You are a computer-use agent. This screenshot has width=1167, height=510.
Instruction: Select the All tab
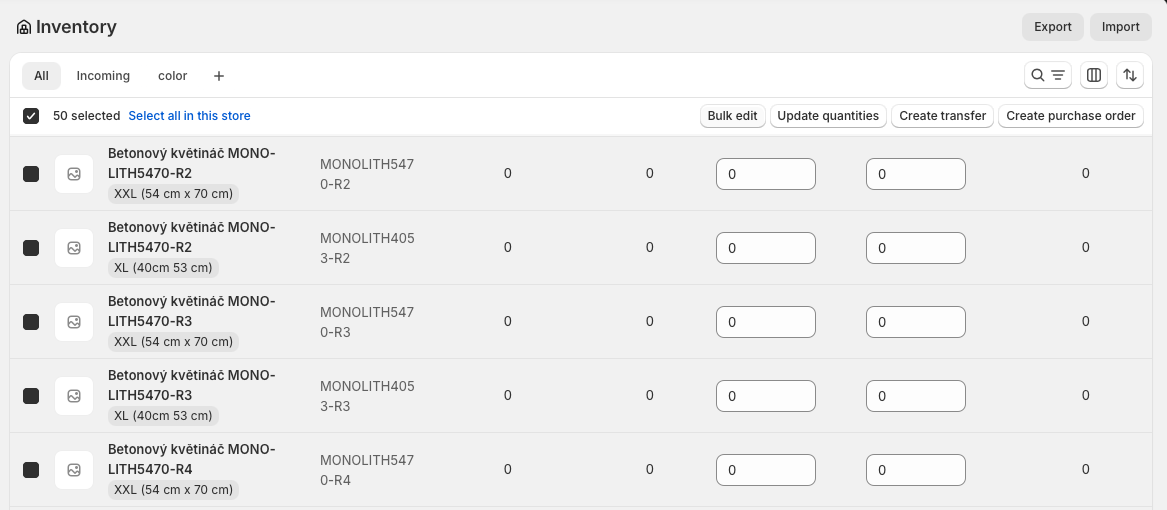tap(41, 76)
